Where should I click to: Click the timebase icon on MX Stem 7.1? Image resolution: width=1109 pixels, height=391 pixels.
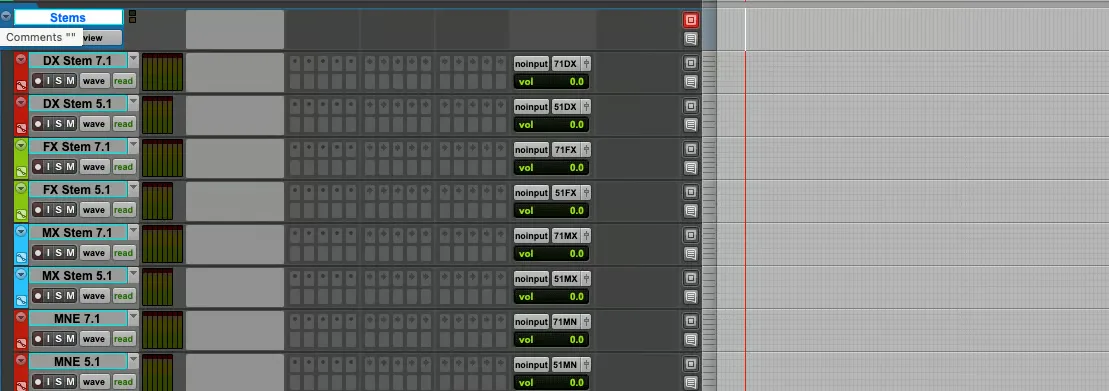tap(21, 257)
